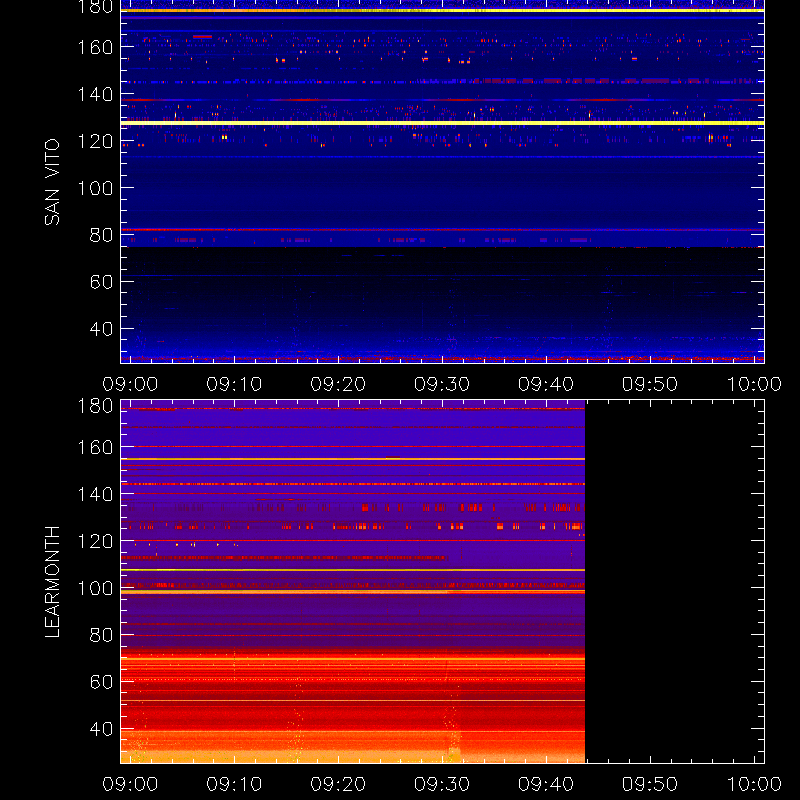
Task: Click 10:00 time label under LEARMONTH plot
Action: click(x=754, y=784)
